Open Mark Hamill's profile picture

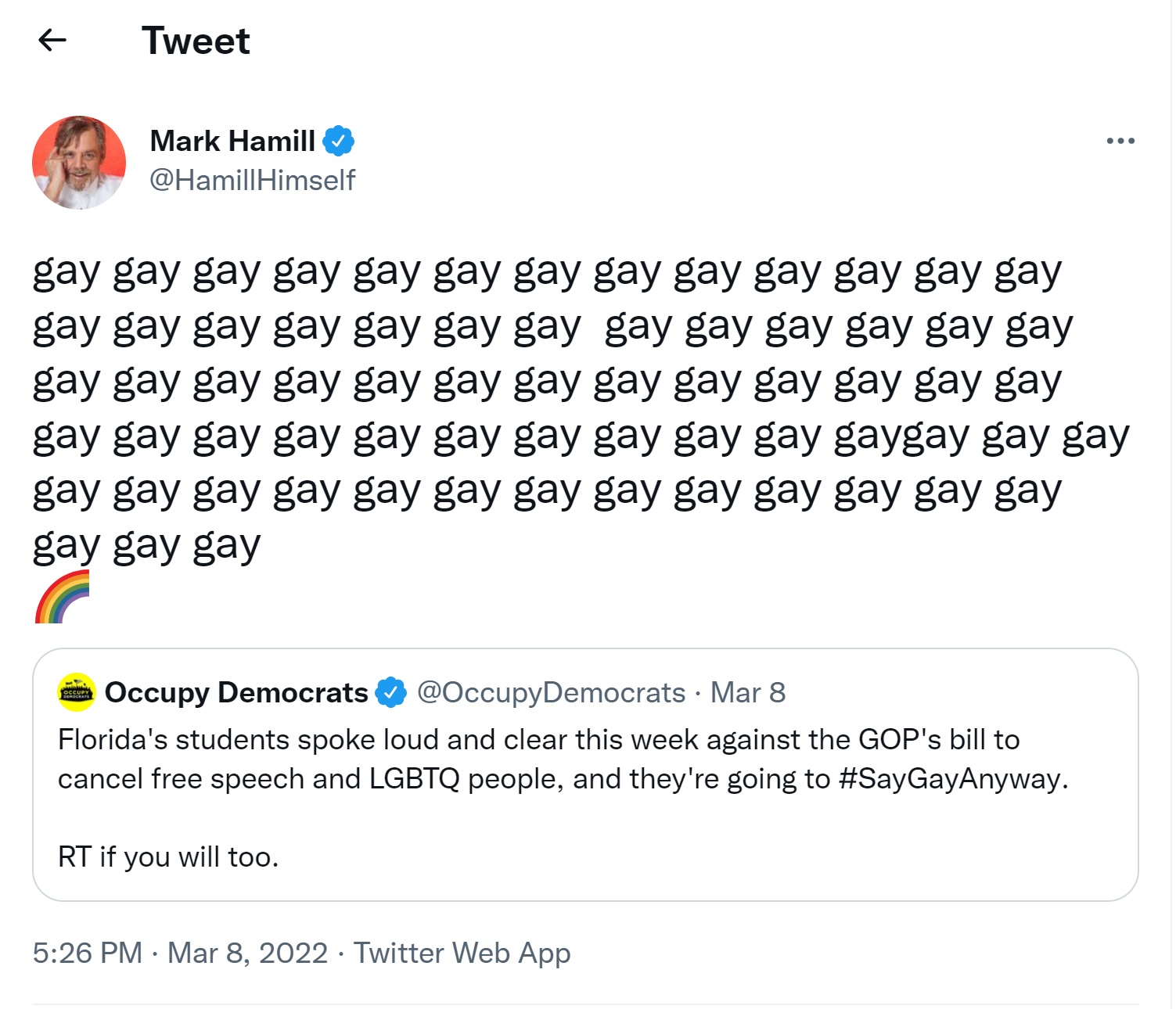point(80,162)
